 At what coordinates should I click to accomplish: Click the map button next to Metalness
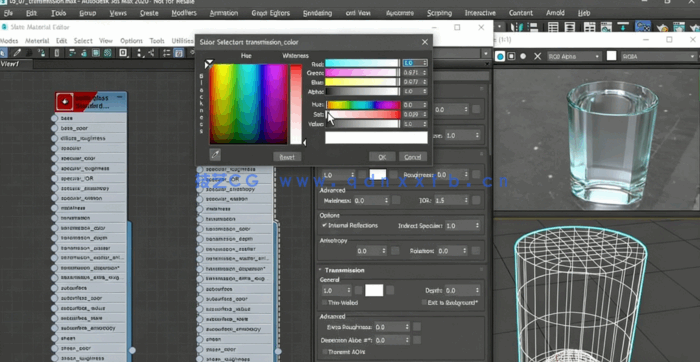coord(396,200)
